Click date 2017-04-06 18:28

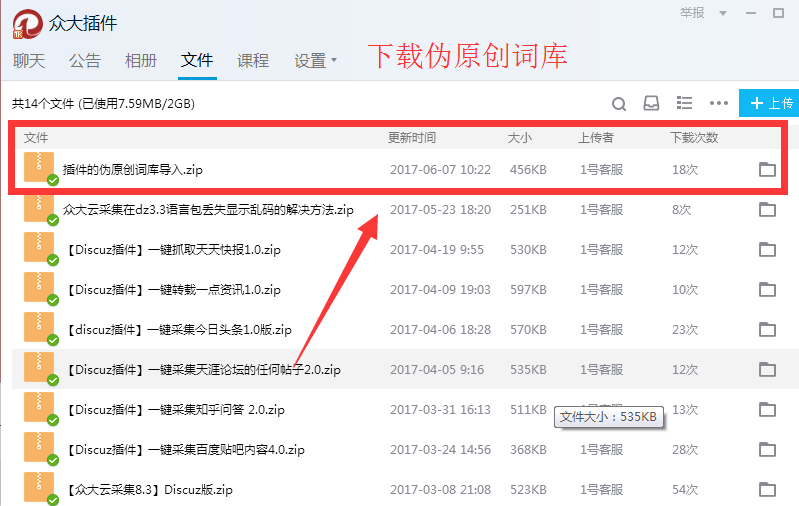click(440, 330)
